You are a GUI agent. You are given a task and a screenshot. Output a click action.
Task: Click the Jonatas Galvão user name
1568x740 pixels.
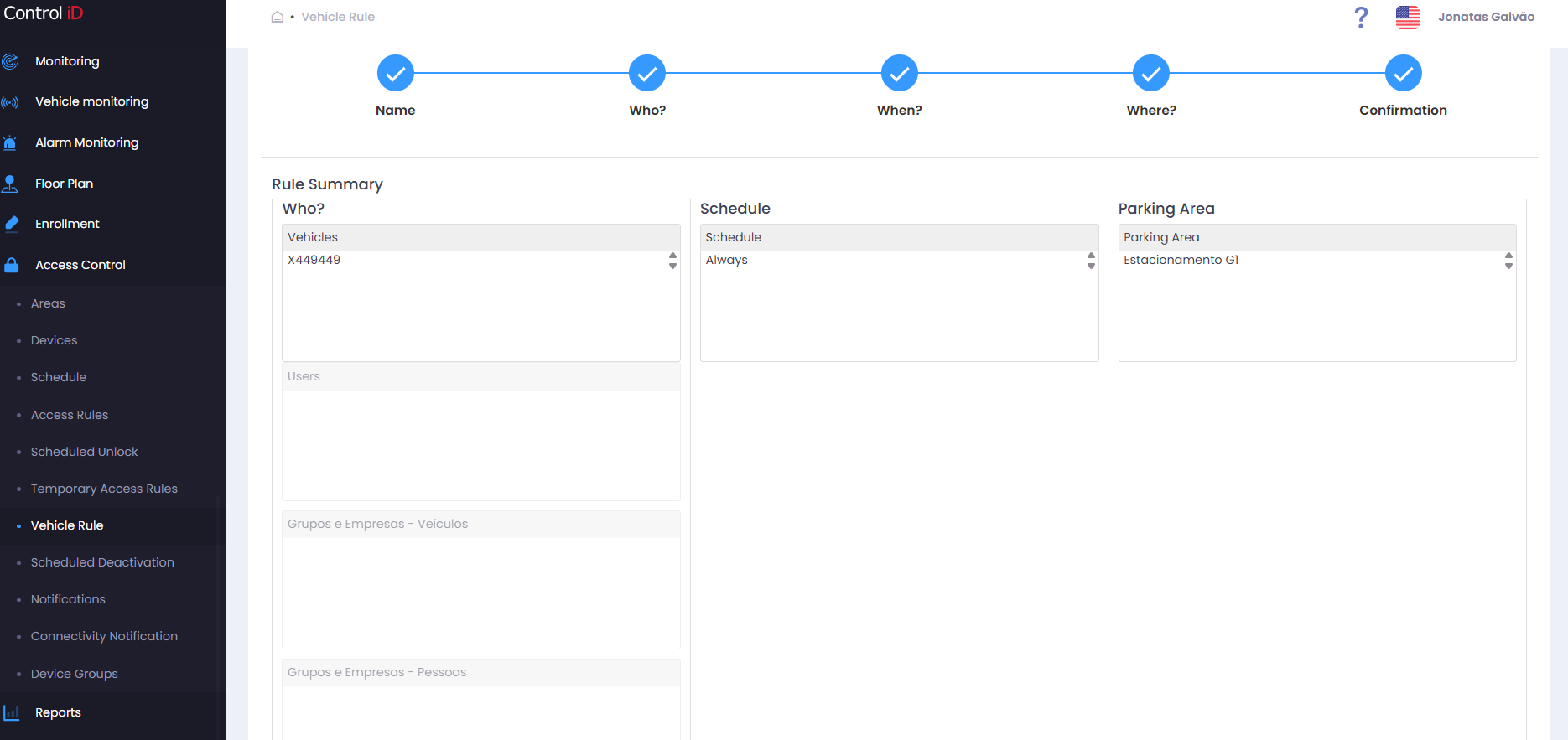coord(1486,17)
